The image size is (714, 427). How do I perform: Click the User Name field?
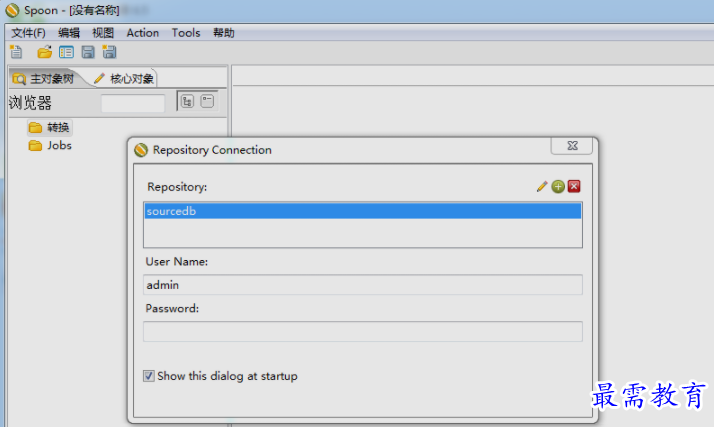(x=363, y=285)
